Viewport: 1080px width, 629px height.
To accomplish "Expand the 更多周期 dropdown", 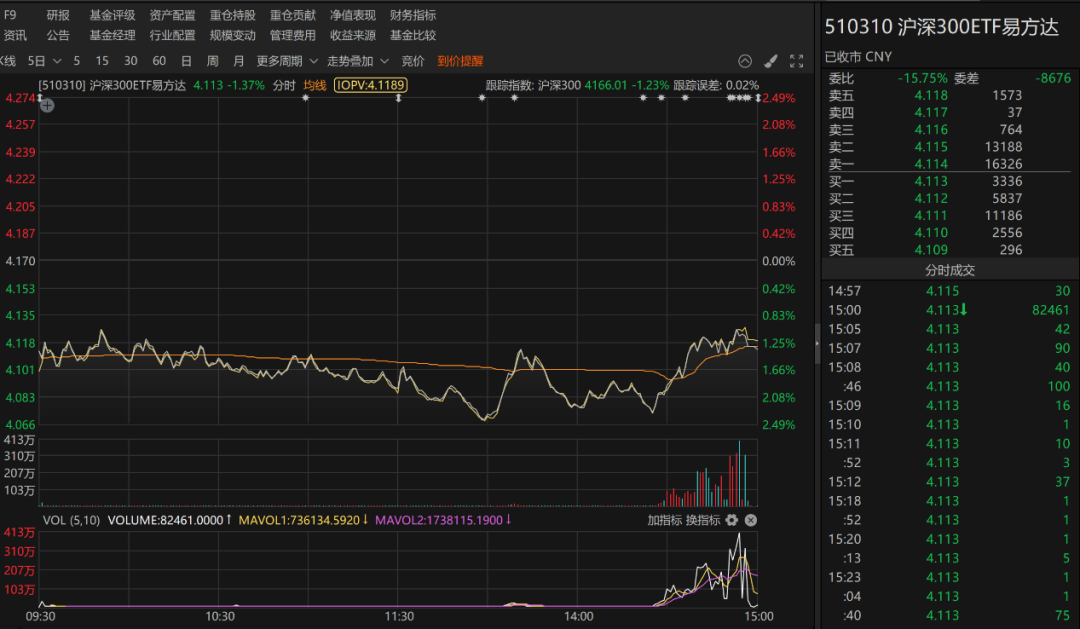I will [x=287, y=61].
